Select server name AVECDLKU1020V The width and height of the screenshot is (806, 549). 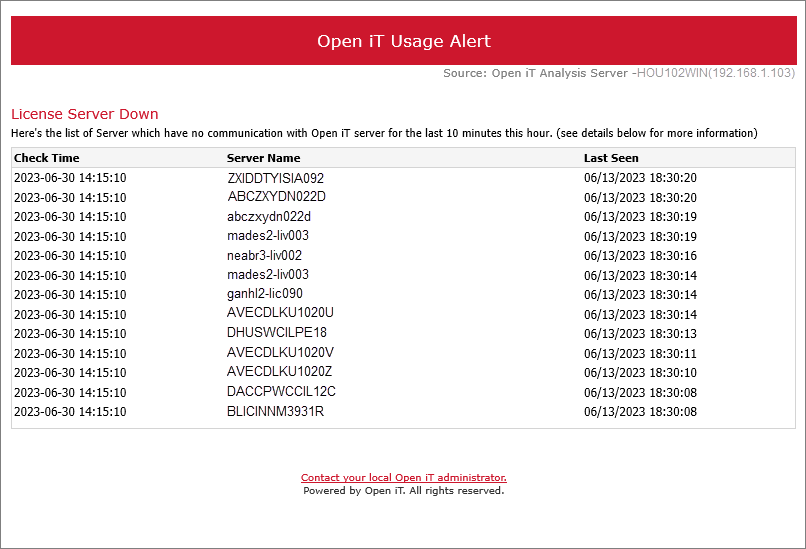click(x=280, y=352)
